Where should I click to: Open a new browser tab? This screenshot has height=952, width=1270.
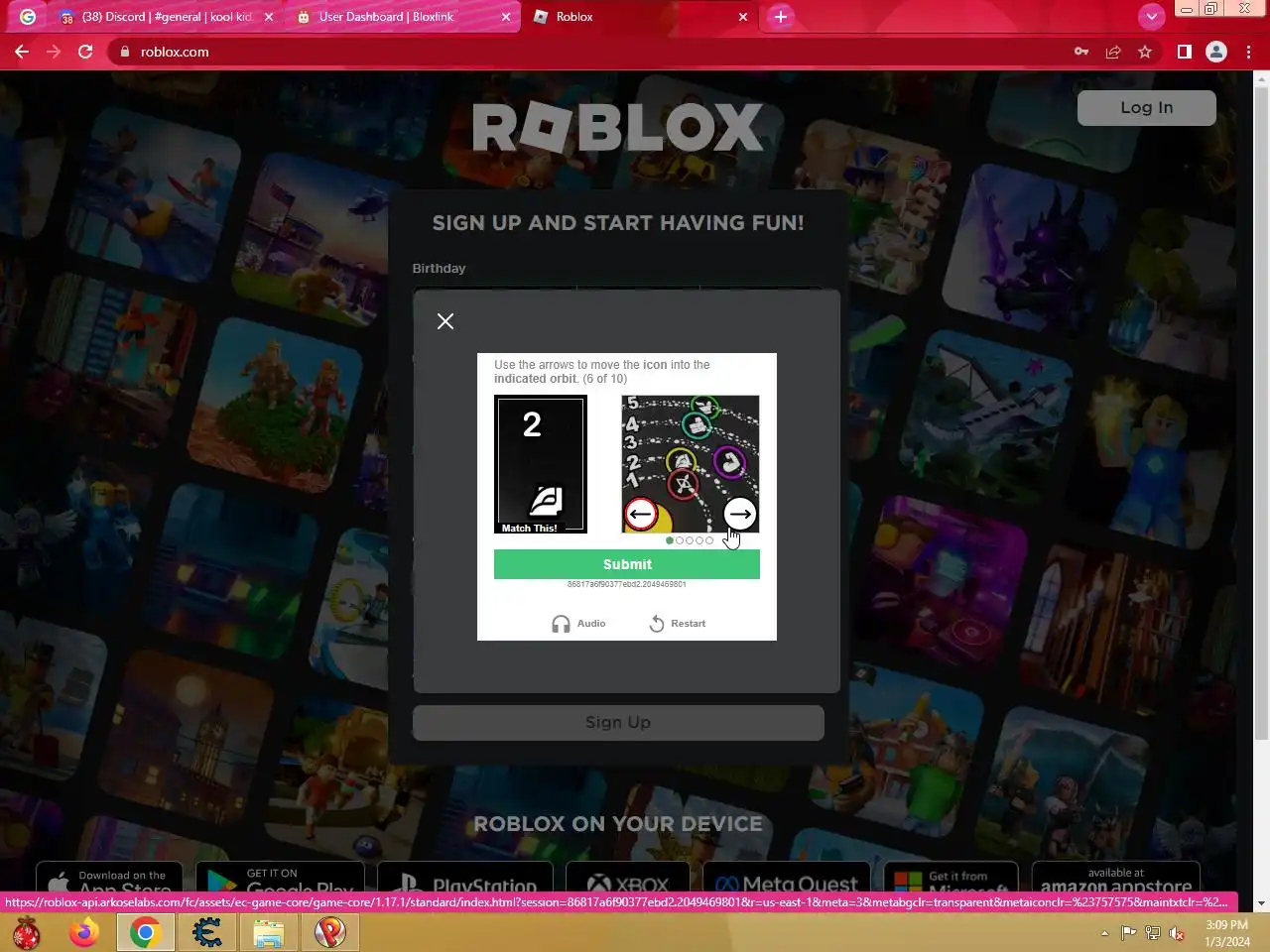[781, 17]
